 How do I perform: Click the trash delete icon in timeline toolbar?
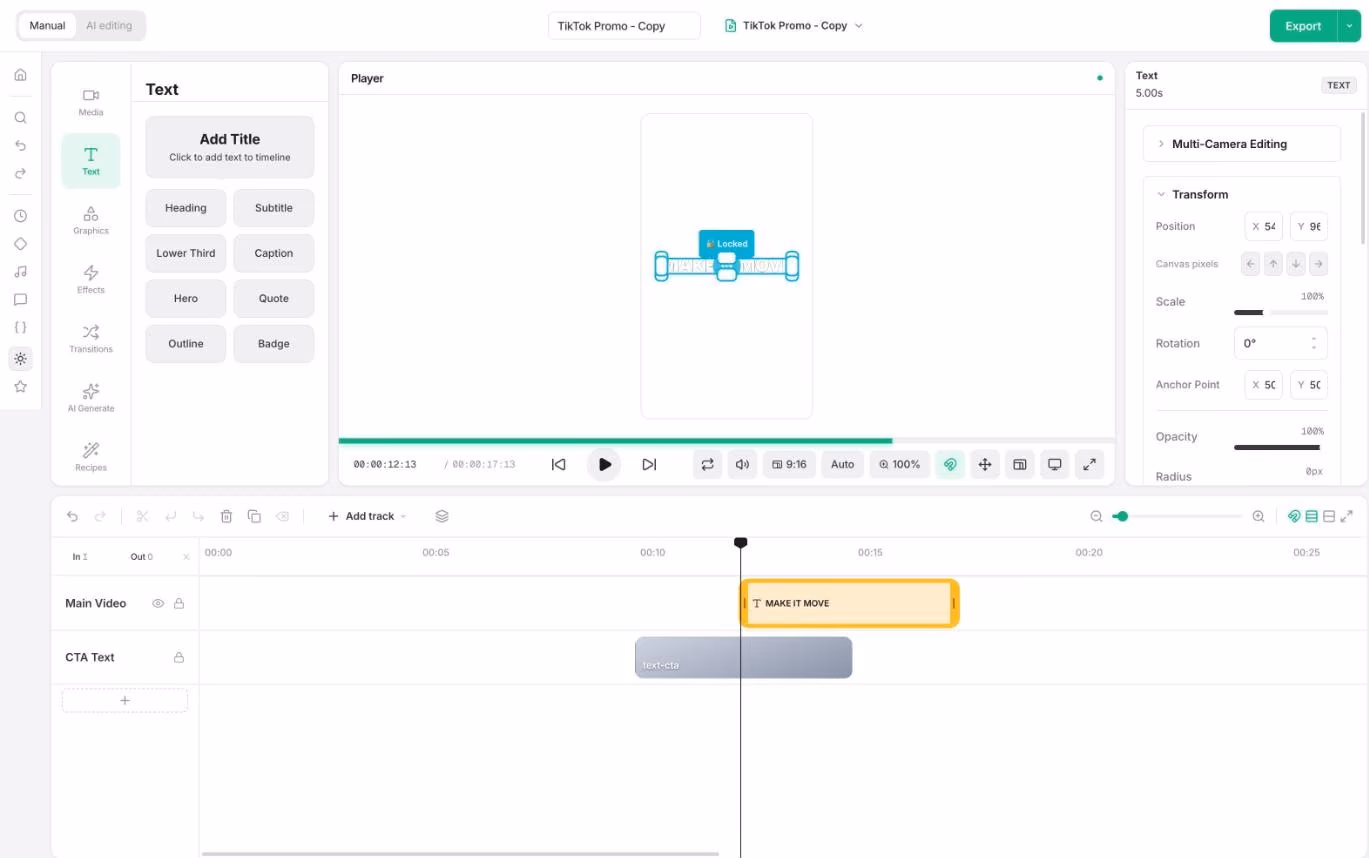pos(226,516)
